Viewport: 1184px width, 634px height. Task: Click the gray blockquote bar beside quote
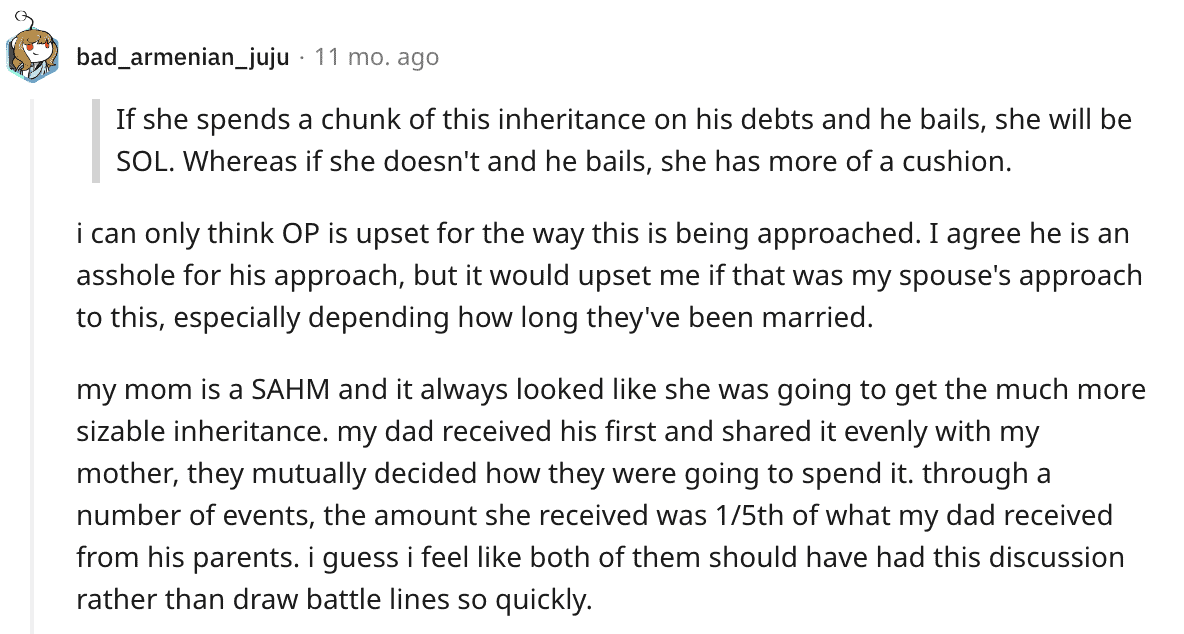[x=96, y=140]
